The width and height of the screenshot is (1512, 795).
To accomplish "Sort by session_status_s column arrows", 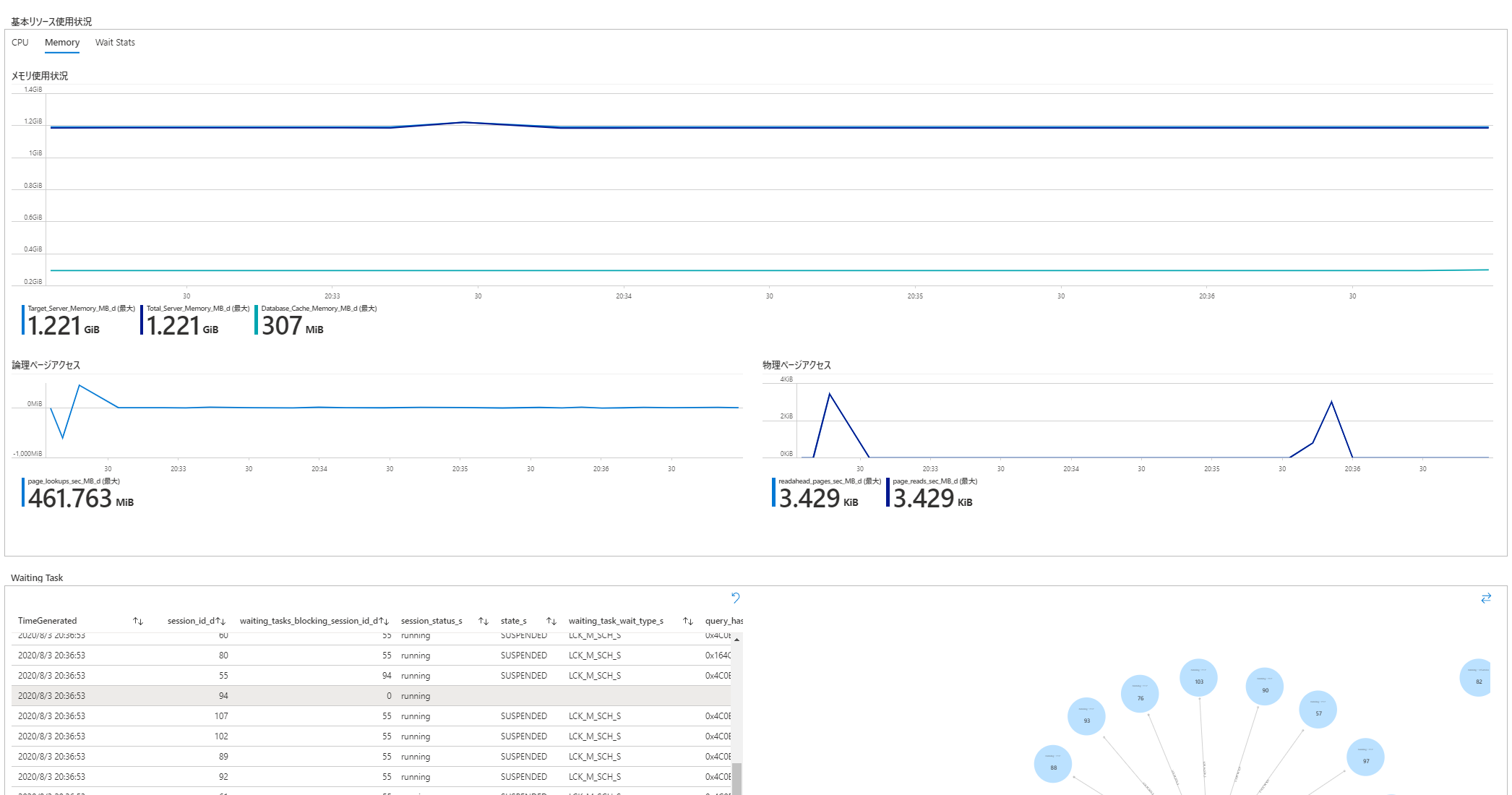I will (x=484, y=621).
